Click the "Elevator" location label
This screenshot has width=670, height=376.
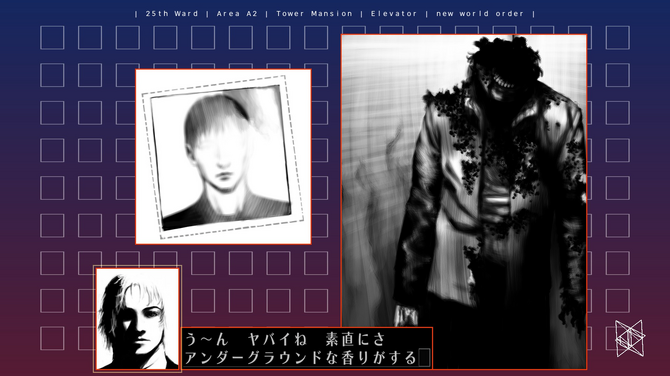[x=394, y=14]
